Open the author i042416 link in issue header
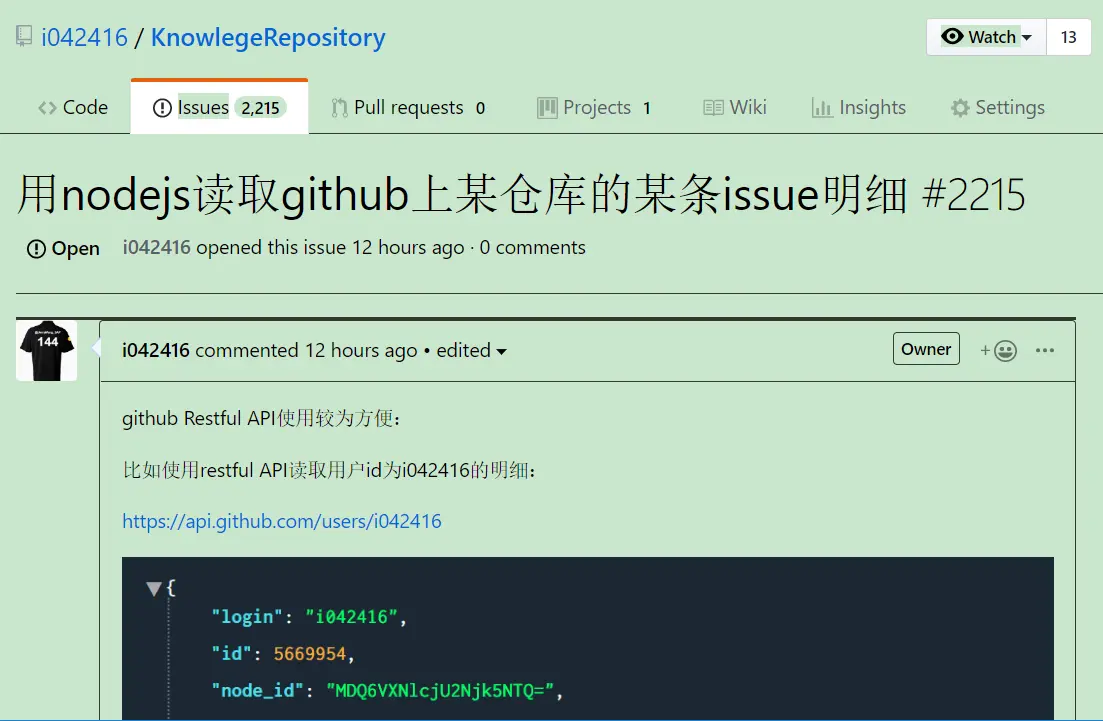Viewport: 1103px width, 721px height. pyautogui.click(x=156, y=248)
